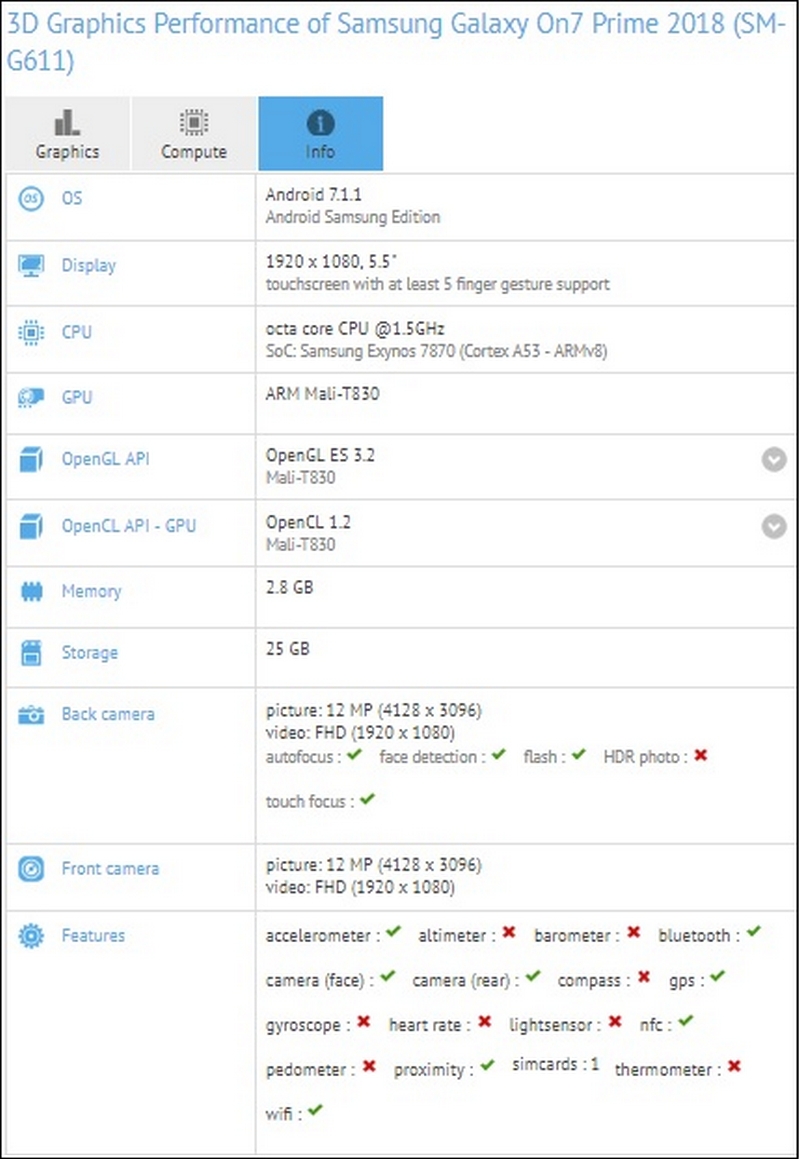The width and height of the screenshot is (800, 1159).
Task: Click the altimeter red cross
Action: tap(509, 933)
